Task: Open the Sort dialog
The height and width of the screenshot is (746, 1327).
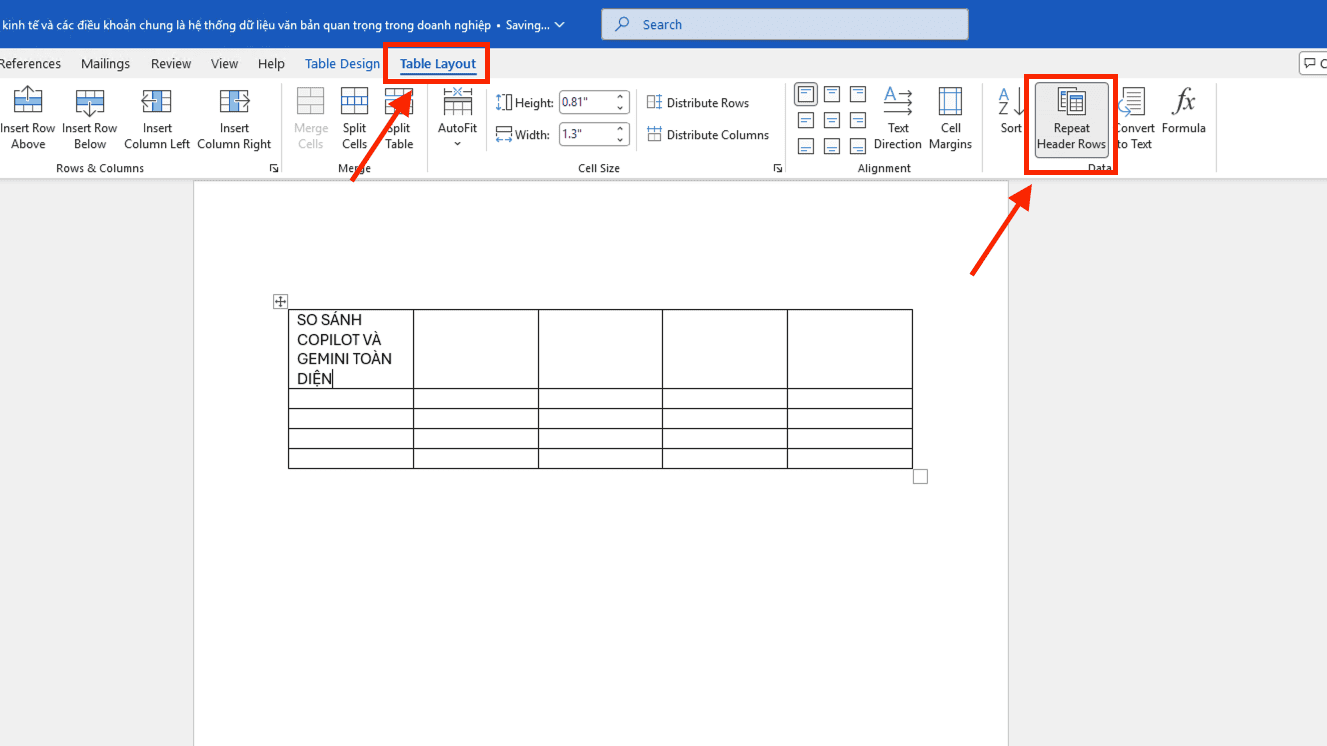Action: 1011,110
